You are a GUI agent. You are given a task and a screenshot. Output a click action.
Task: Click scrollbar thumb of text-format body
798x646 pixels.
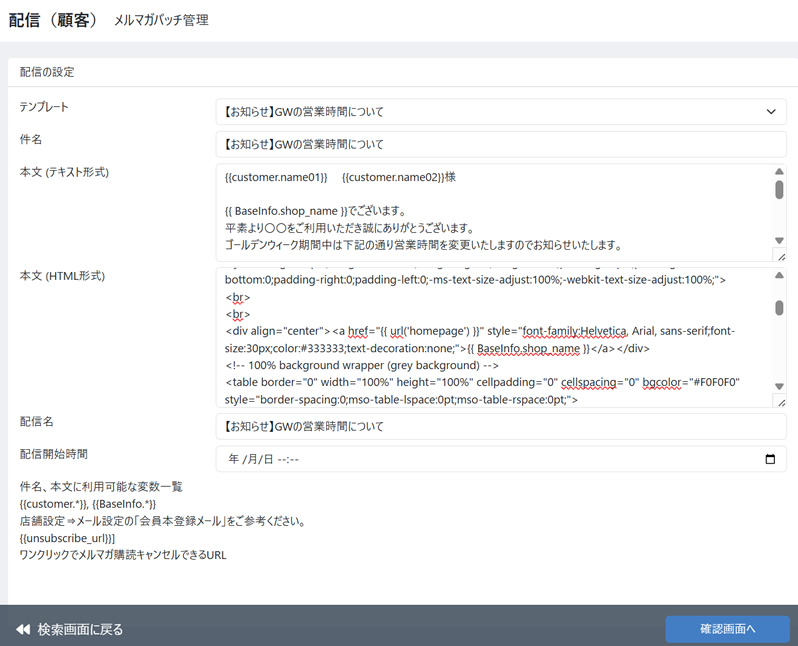click(x=779, y=190)
